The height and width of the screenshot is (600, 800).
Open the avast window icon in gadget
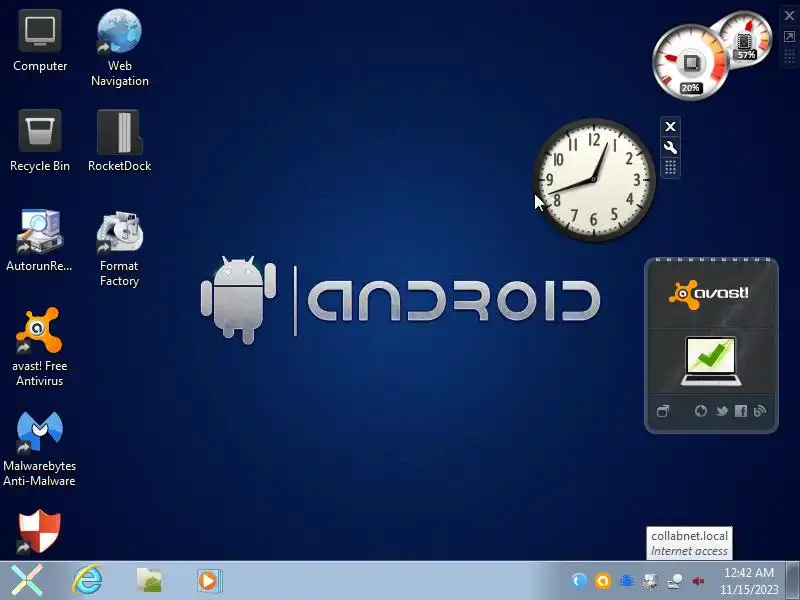(x=662, y=411)
